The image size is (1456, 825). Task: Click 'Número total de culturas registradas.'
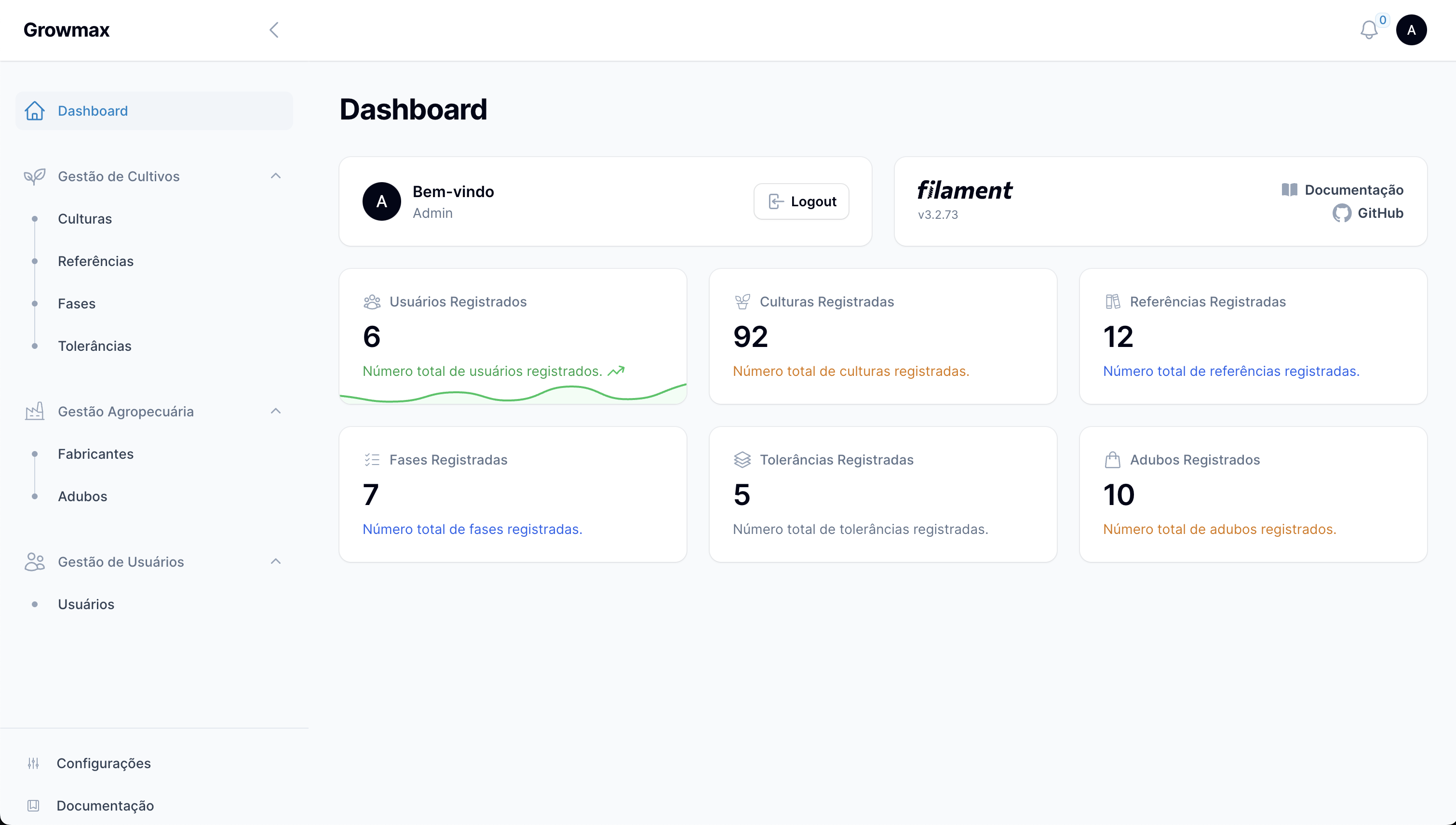pos(851,371)
